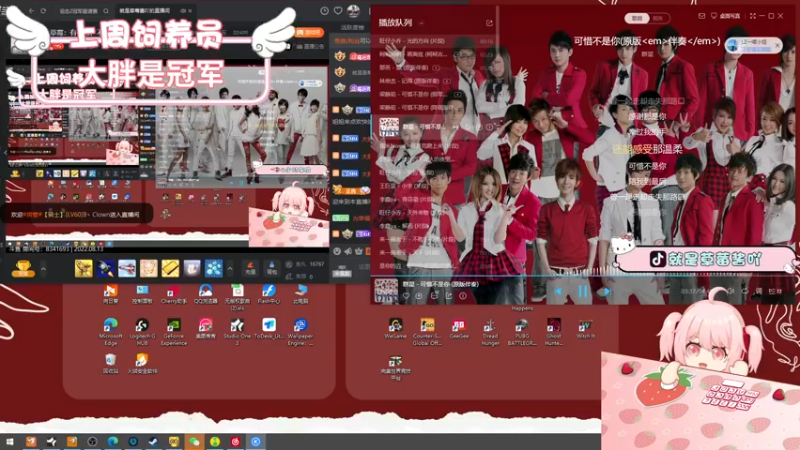Toggle the lyrics 词 button in player
The image size is (800, 450).
(759, 291)
